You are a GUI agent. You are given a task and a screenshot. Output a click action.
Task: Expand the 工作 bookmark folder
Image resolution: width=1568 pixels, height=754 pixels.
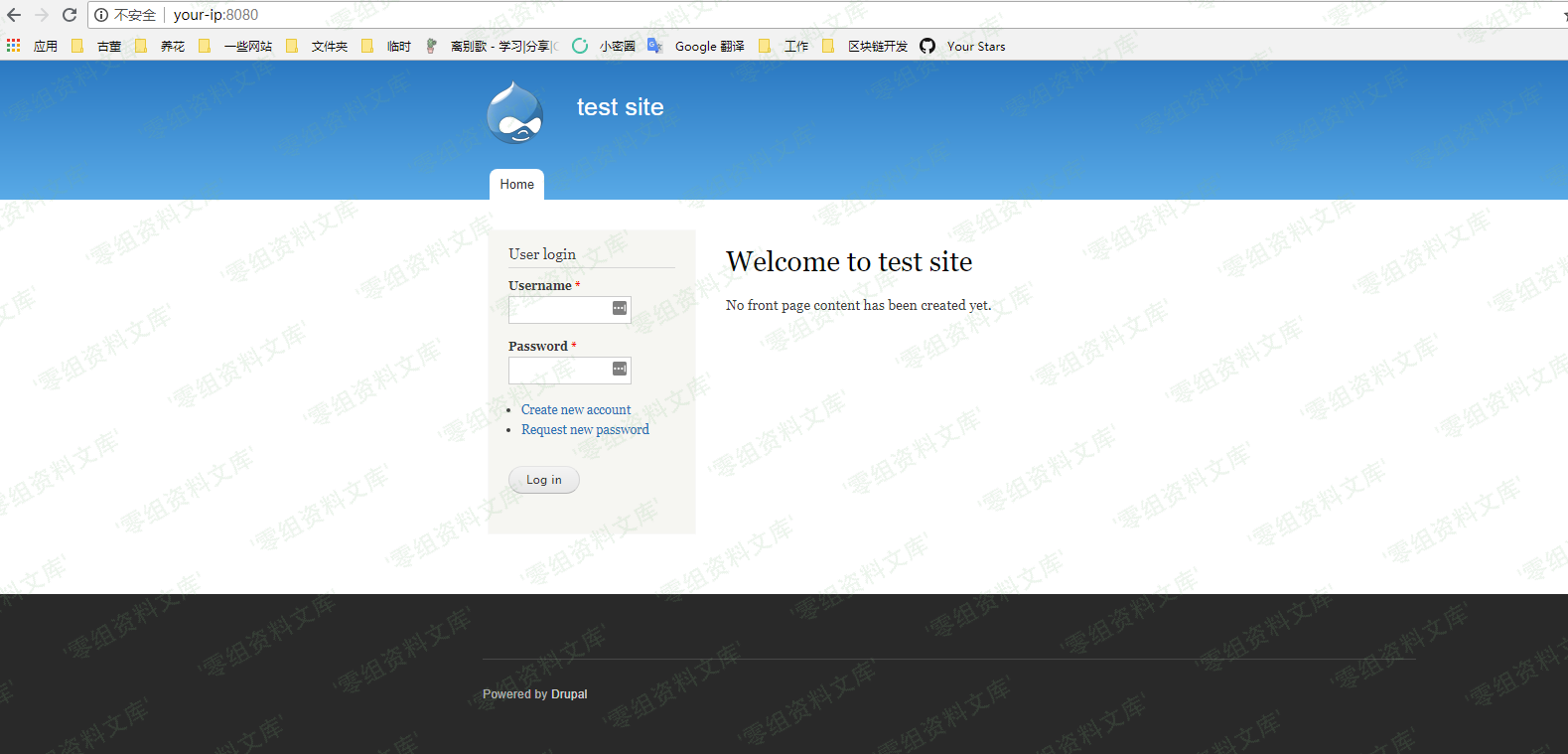784,46
